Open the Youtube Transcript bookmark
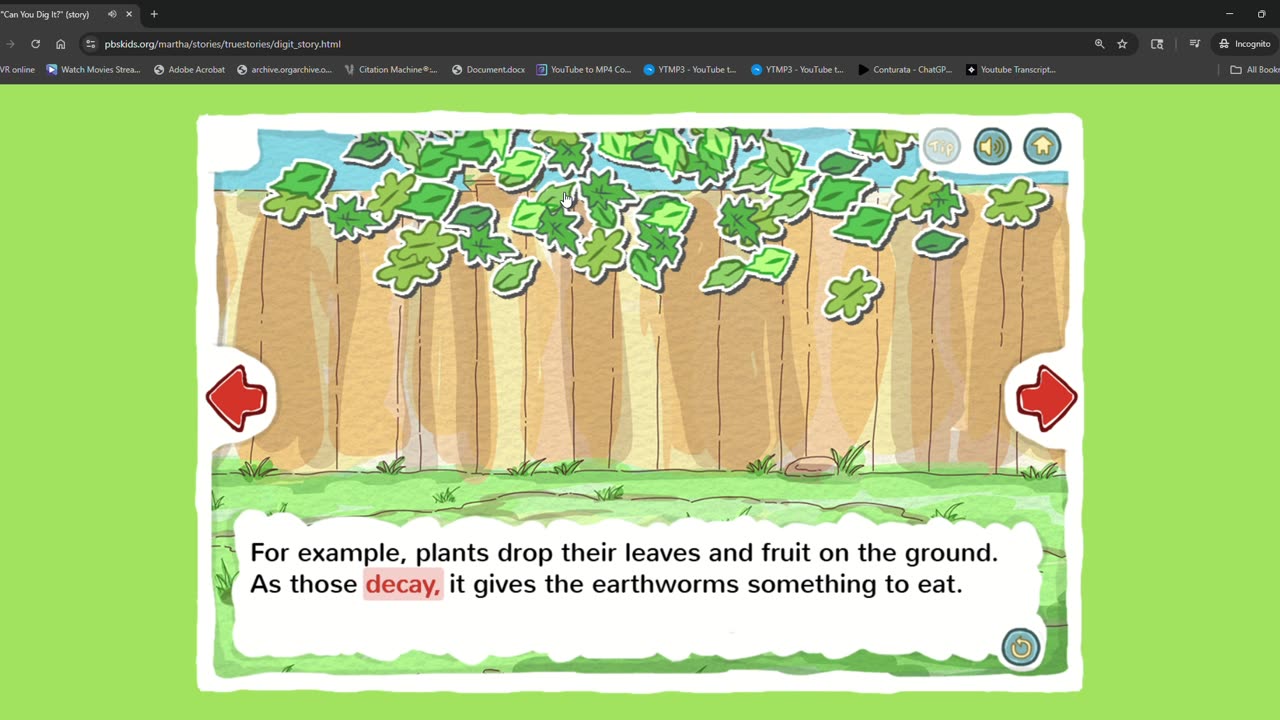Image resolution: width=1280 pixels, height=720 pixels. [x=1010, y=70]
